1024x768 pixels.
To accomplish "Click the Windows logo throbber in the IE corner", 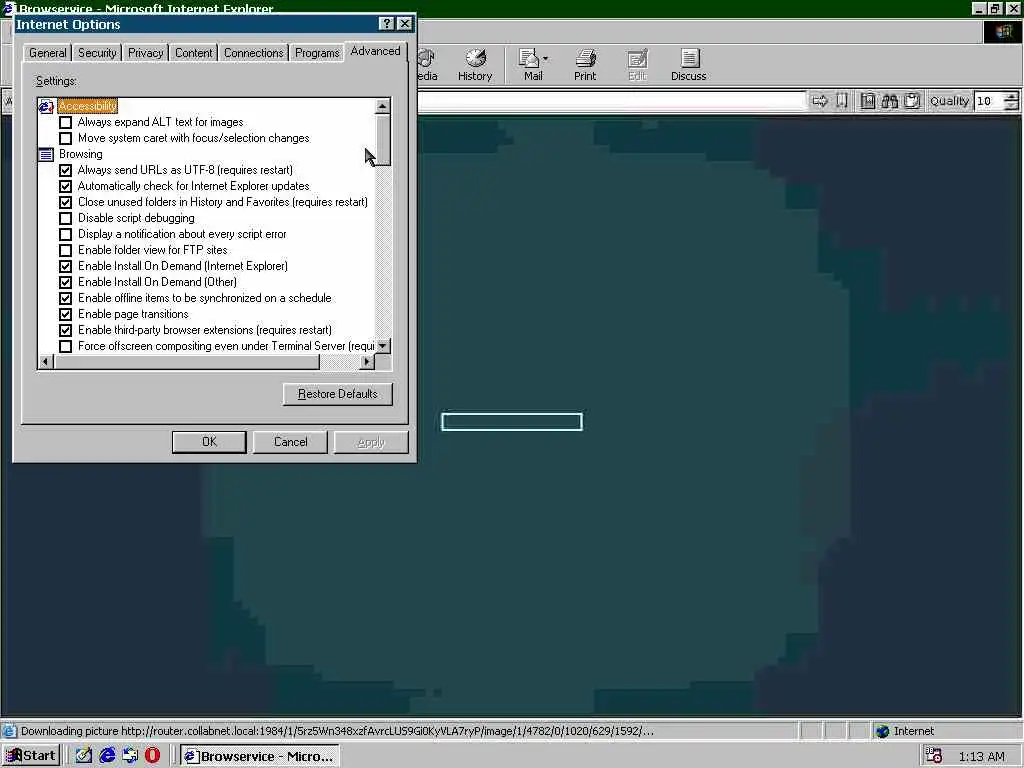I will click(x=1003, y=32).
